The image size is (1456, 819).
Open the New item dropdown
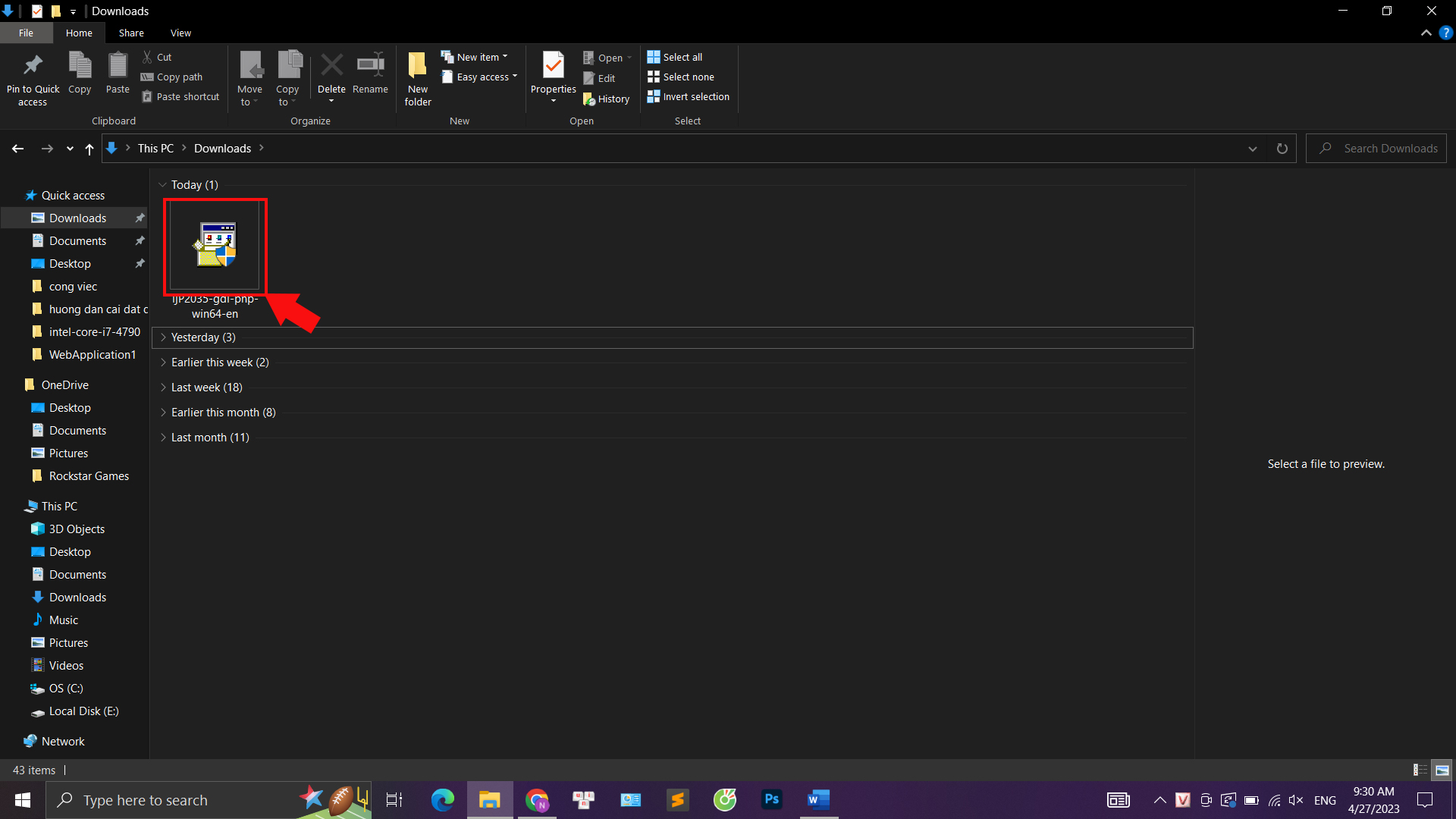click(x=475, y=57)
